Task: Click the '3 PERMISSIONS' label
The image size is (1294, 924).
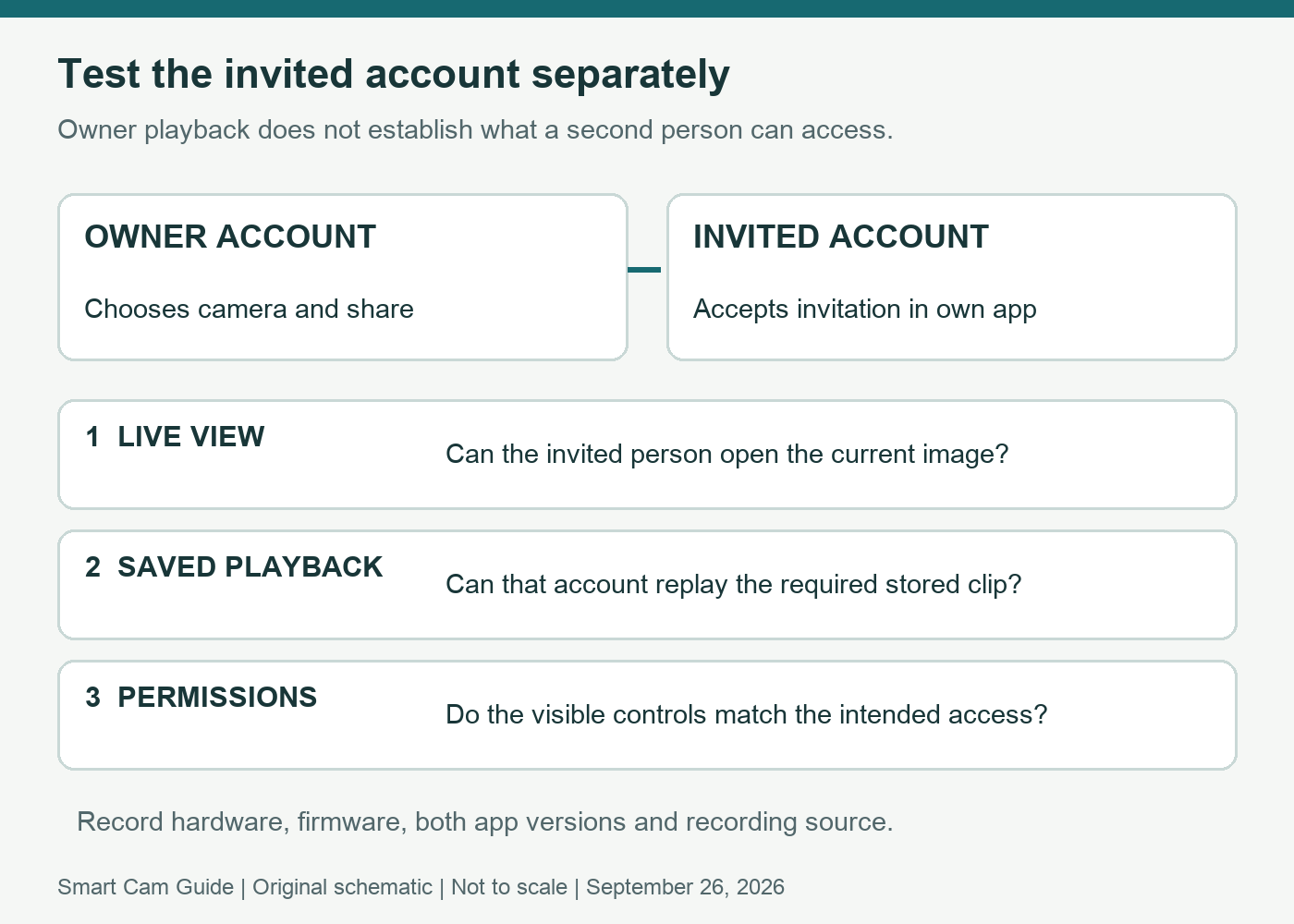Action: click(201, 698)
